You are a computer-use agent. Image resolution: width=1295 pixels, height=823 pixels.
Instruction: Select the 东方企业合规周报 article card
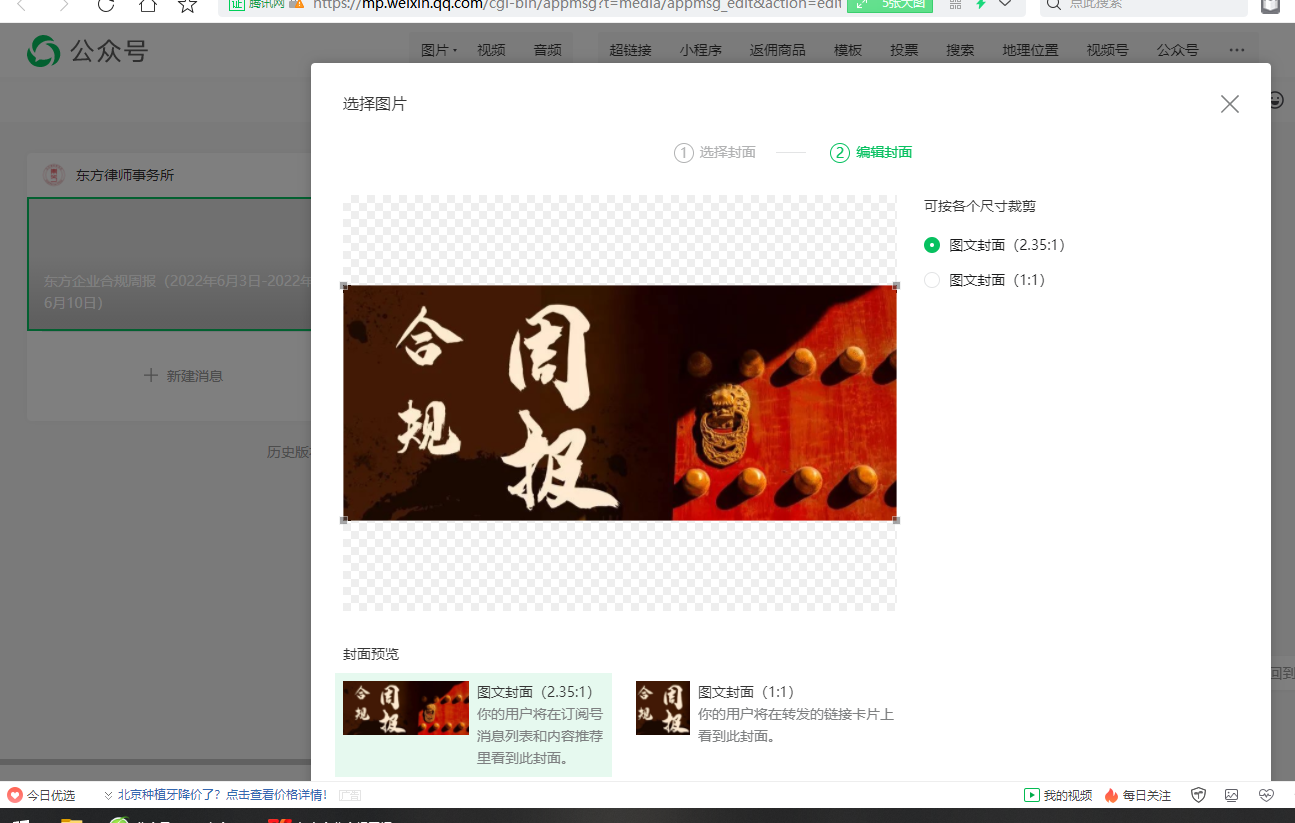tap(169, 264)
